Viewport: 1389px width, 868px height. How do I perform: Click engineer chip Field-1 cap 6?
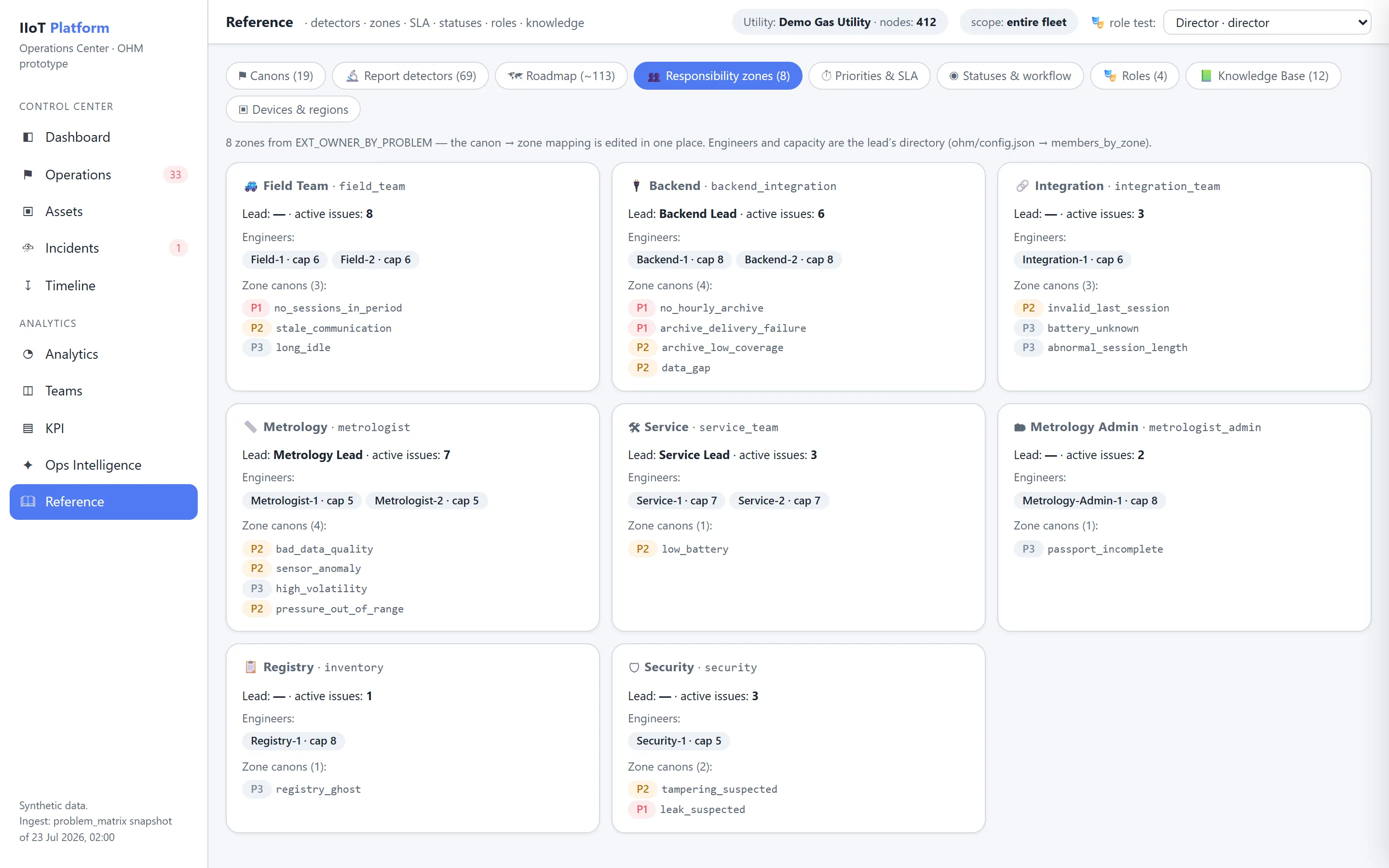[285, 259]
